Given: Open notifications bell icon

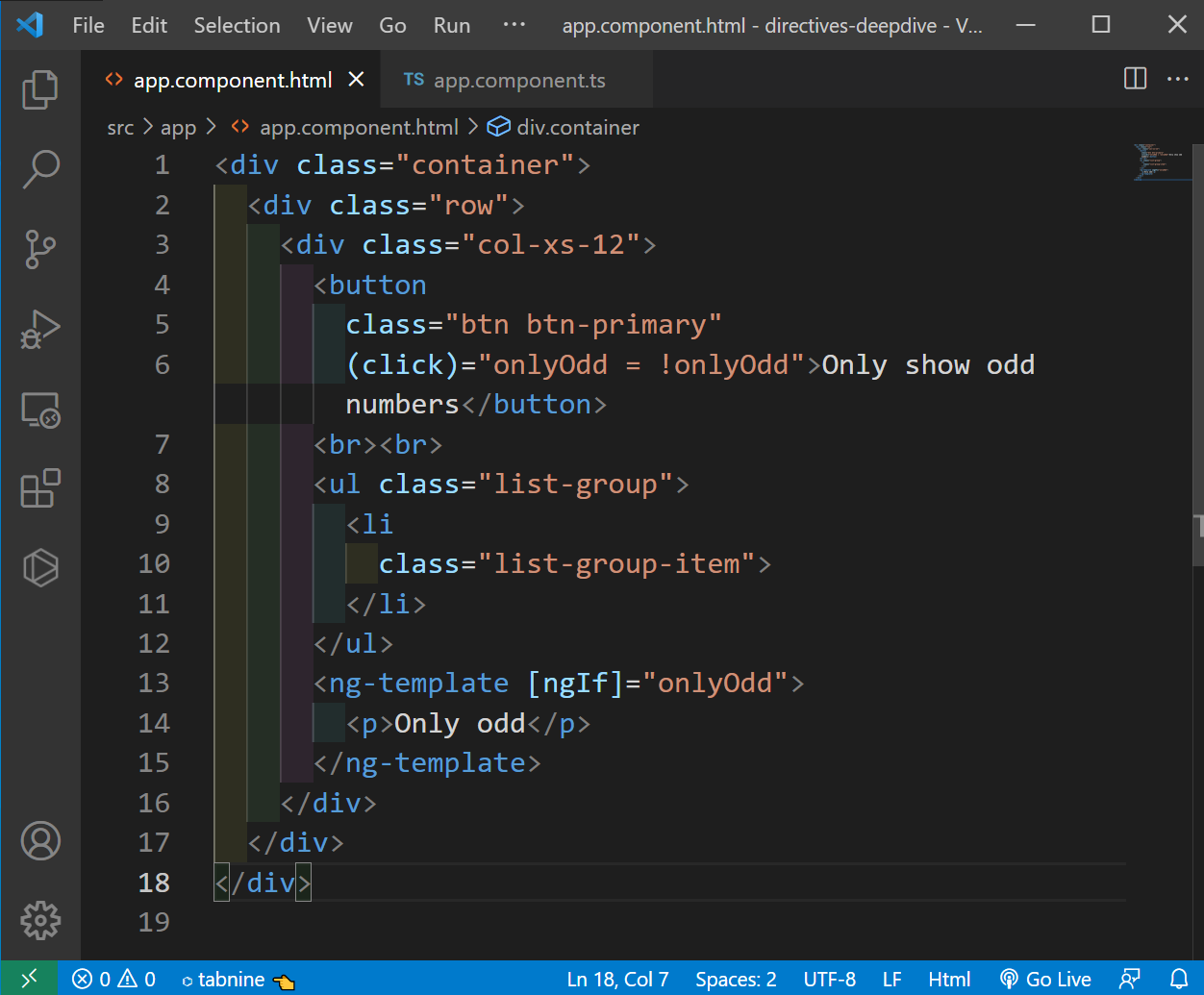Looking at the screenshot, I should (x=1179, y=980).
